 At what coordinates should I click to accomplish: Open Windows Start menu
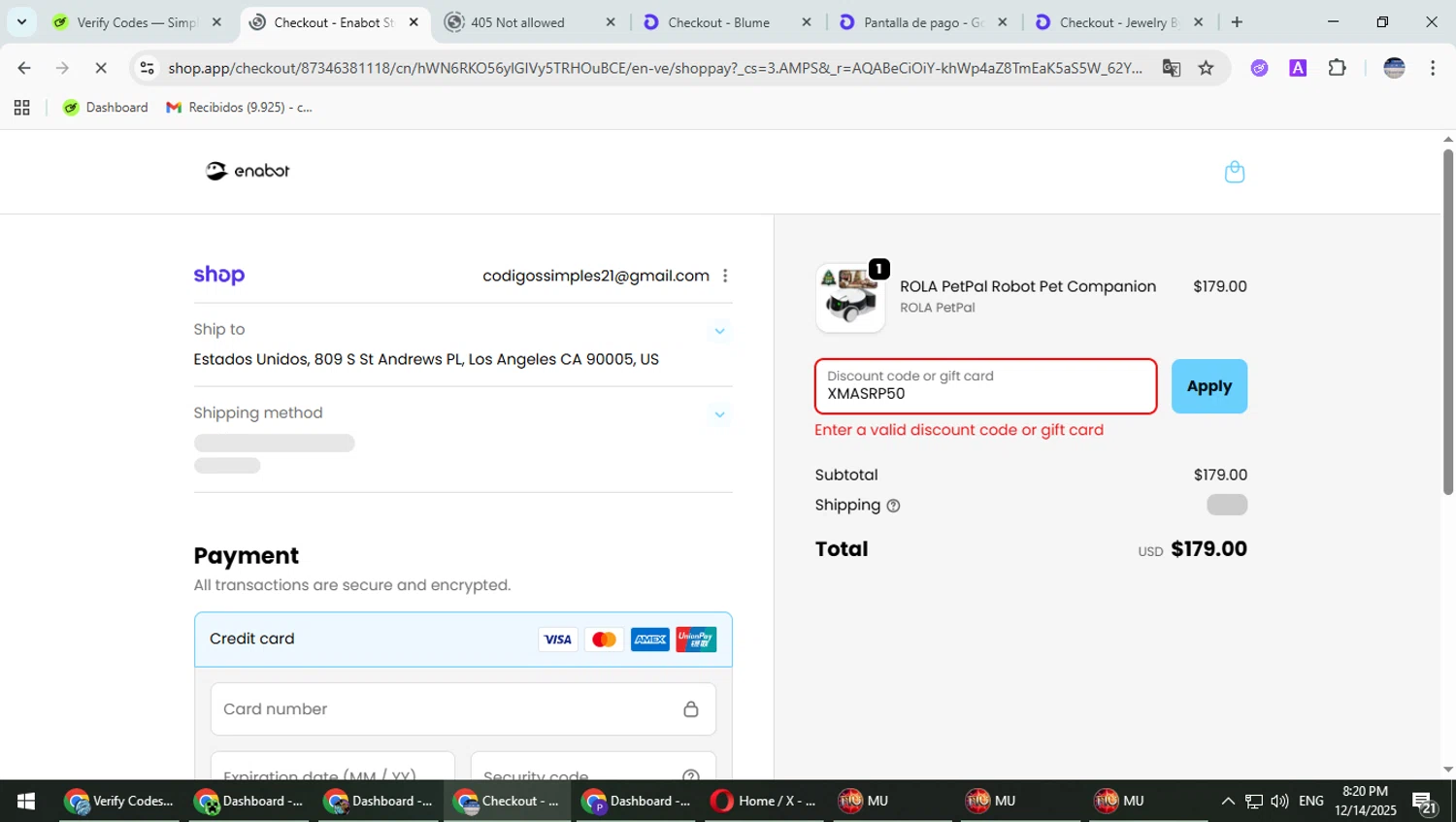tap(26, 802)
